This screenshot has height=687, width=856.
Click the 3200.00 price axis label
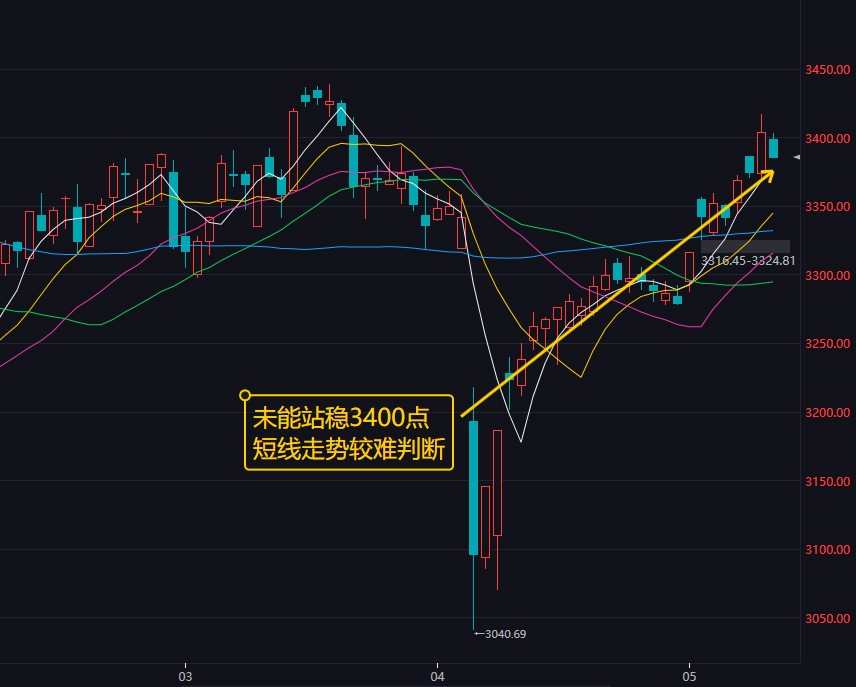[828, 413]
